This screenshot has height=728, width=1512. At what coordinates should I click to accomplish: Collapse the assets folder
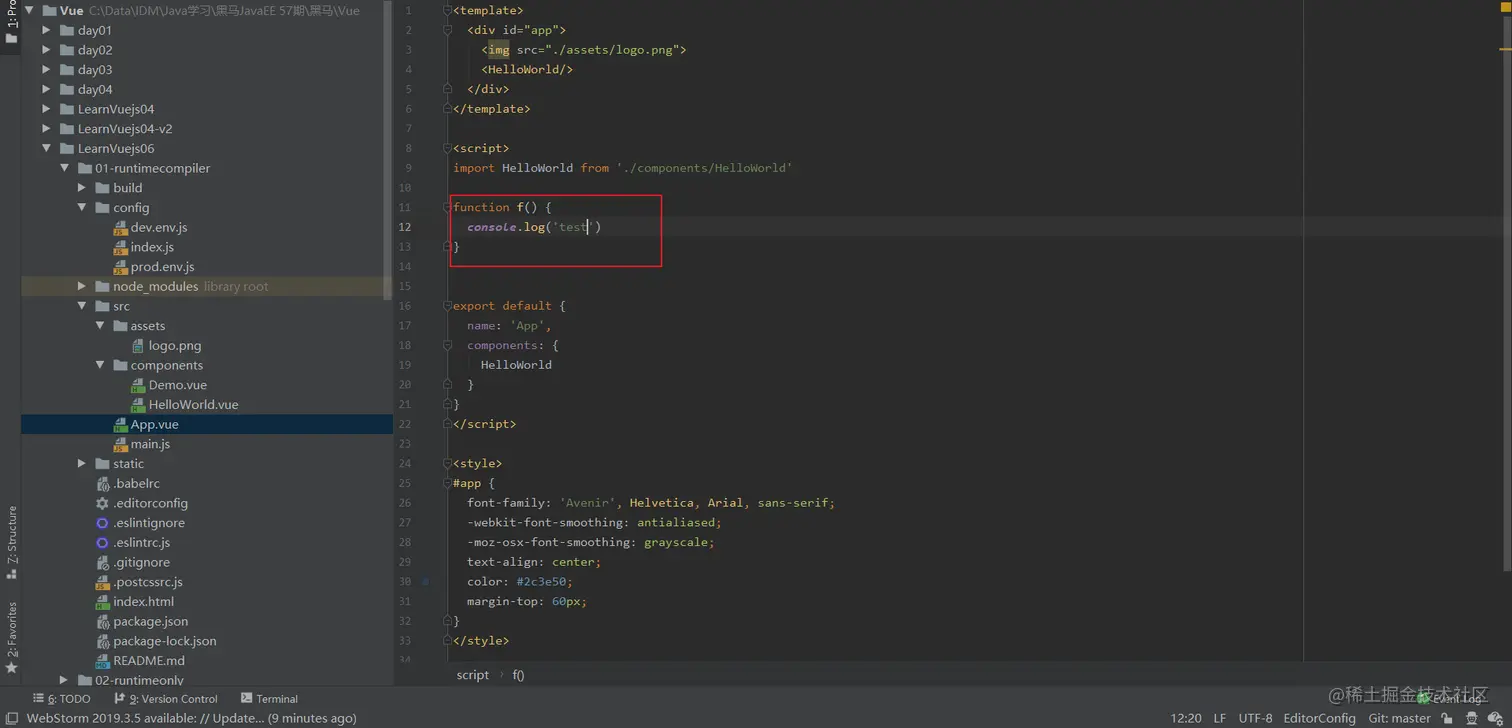(100, 326)
